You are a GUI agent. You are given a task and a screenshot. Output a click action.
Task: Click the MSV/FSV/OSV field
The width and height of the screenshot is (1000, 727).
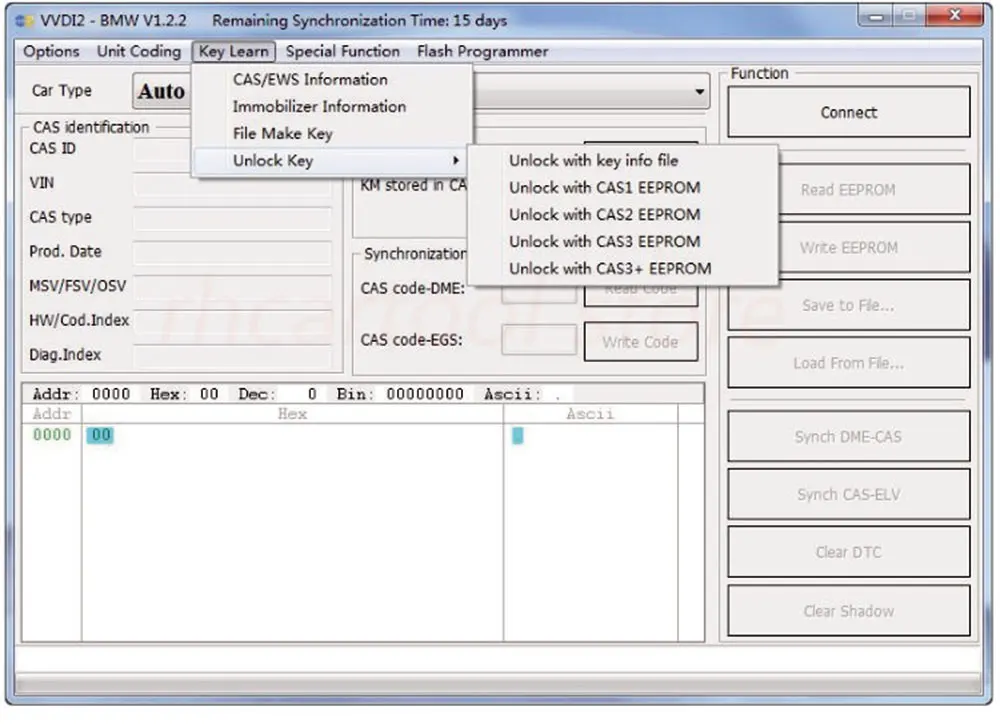[x=232, y=287]
